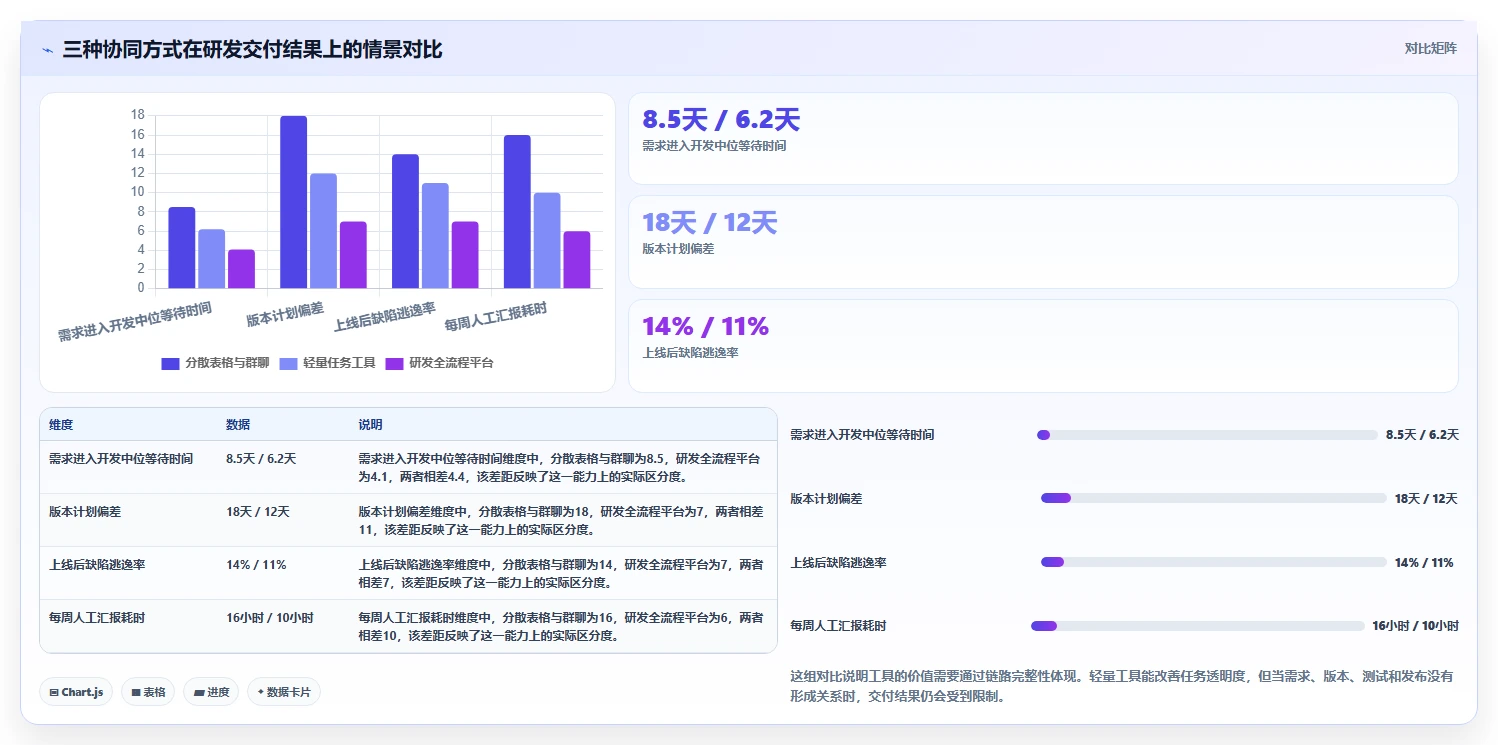This screenshot has width=1498, height=745.
Task: Open the 14% / 11% data card
Action: tap(1043, 345)
